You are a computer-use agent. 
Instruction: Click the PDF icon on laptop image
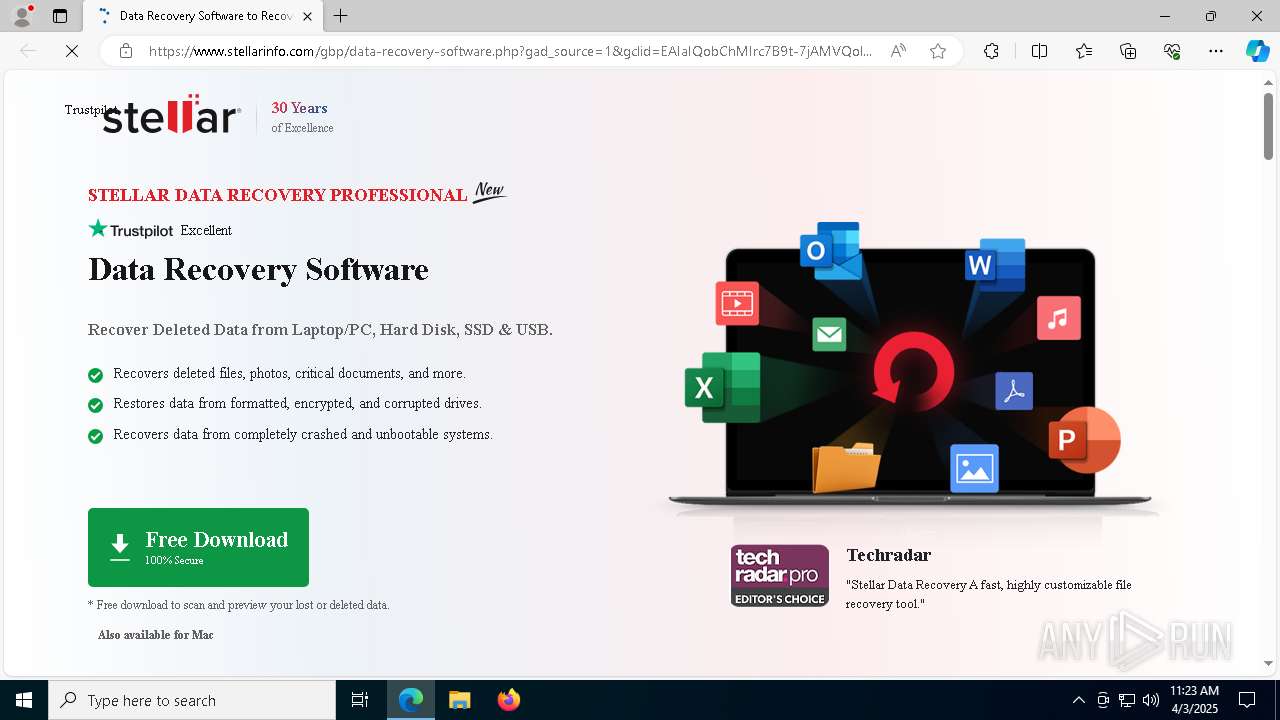[1014, 391]
